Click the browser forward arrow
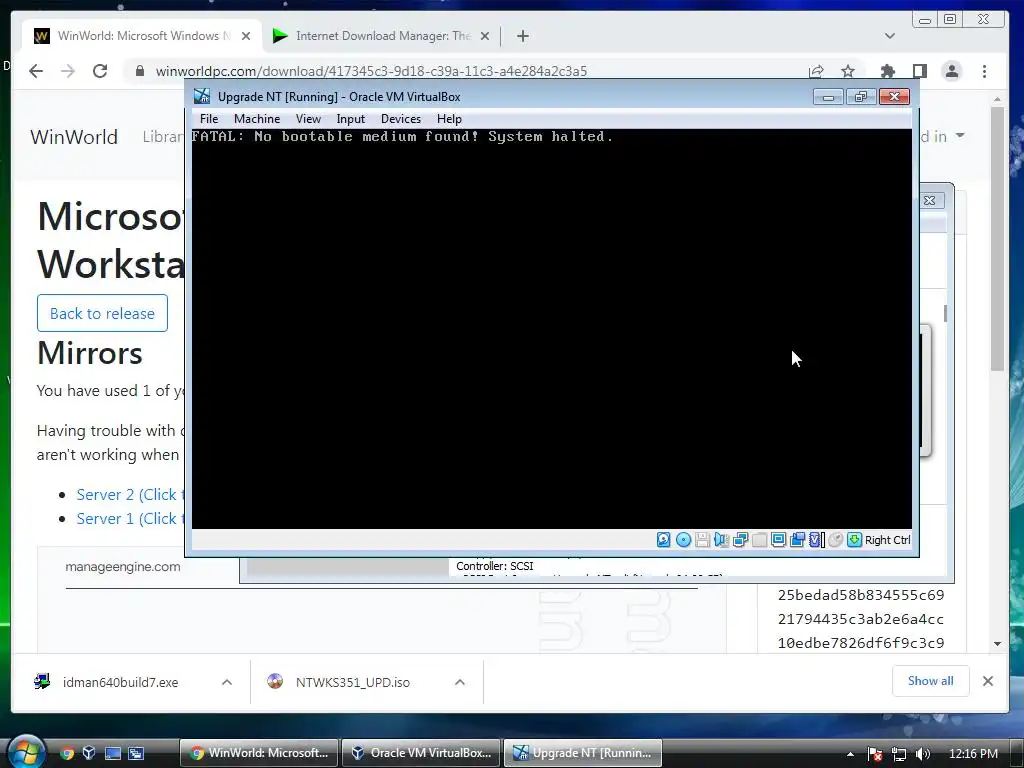The image size is (1024, 768). [x=68, y=71]
